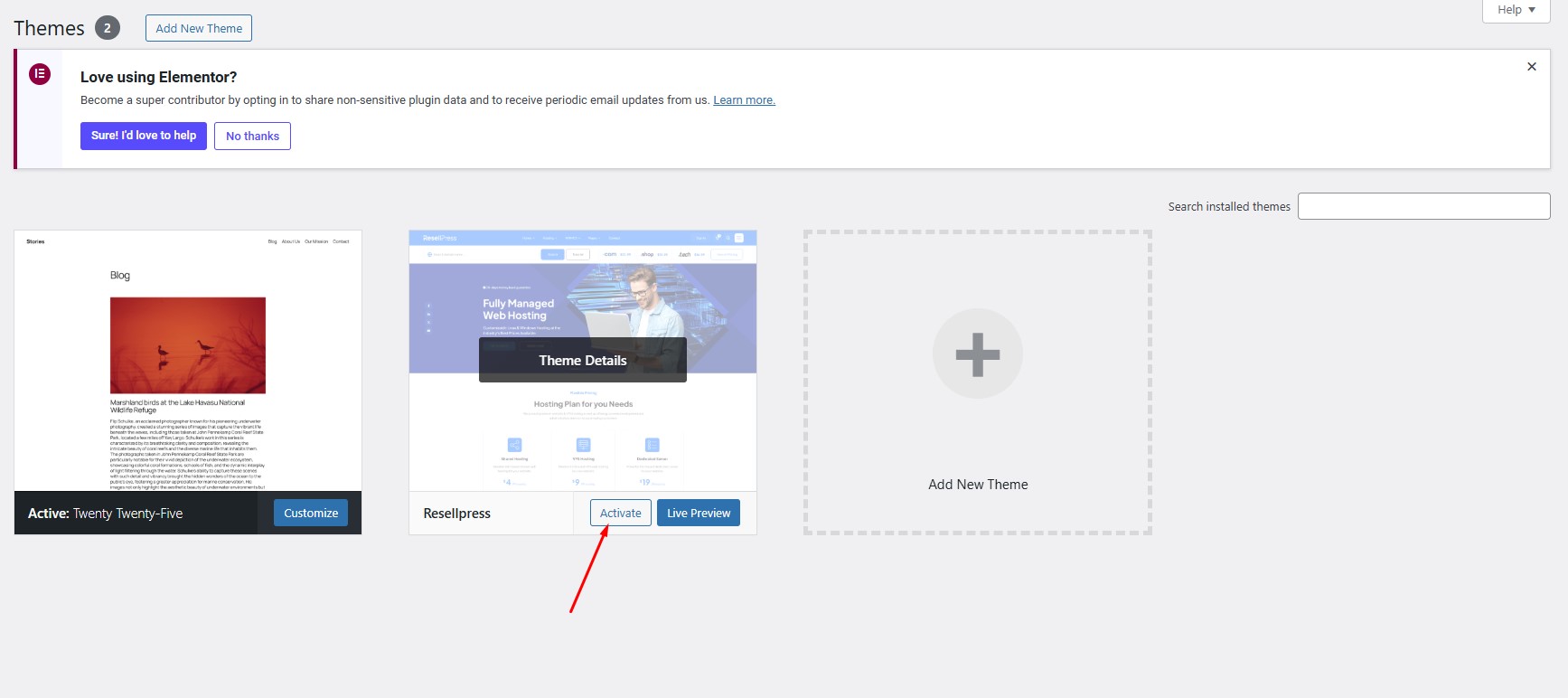Click the themes count badge showing 2
The height and width of the screenshot is (698, 1568).
[108, 28]
